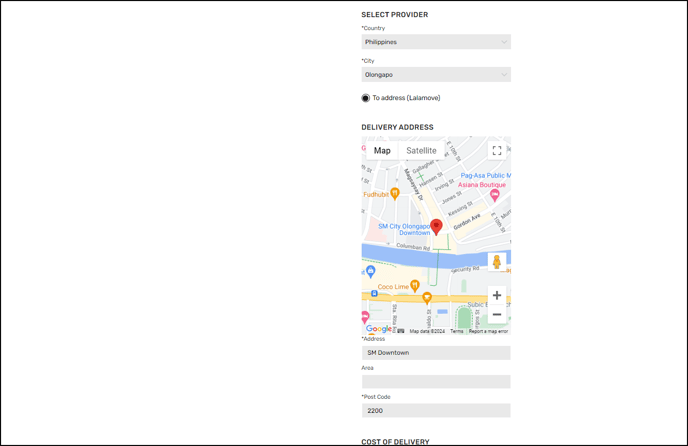Click the Gordon Ave street label
The image size is (688, 446).
(x=467, y=222)
